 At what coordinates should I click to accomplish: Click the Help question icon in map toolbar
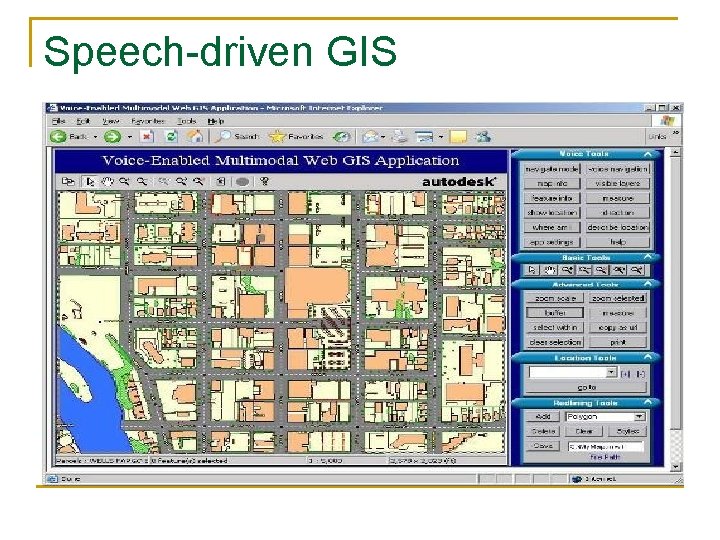(264, 182)
